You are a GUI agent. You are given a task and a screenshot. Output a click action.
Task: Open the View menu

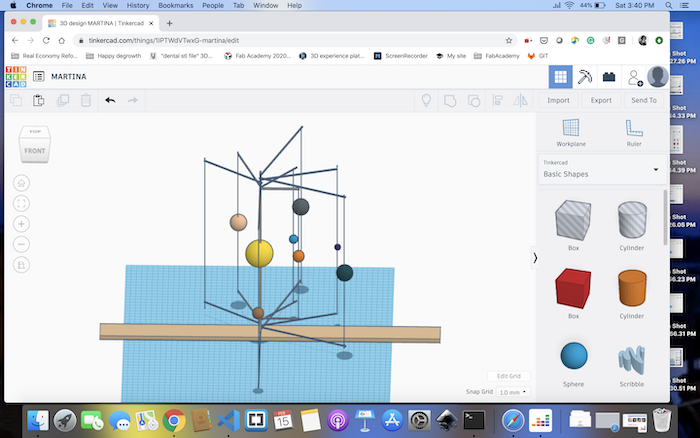110,5
